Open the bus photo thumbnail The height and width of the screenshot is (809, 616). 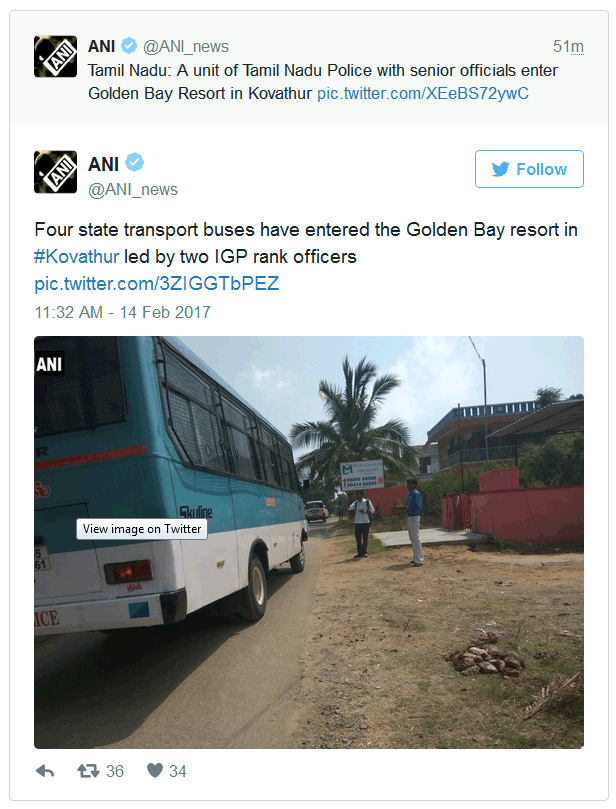[309, 542]
